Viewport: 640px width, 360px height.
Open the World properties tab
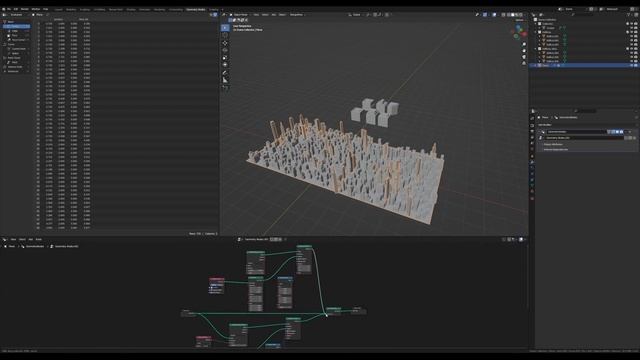[532, 149]
